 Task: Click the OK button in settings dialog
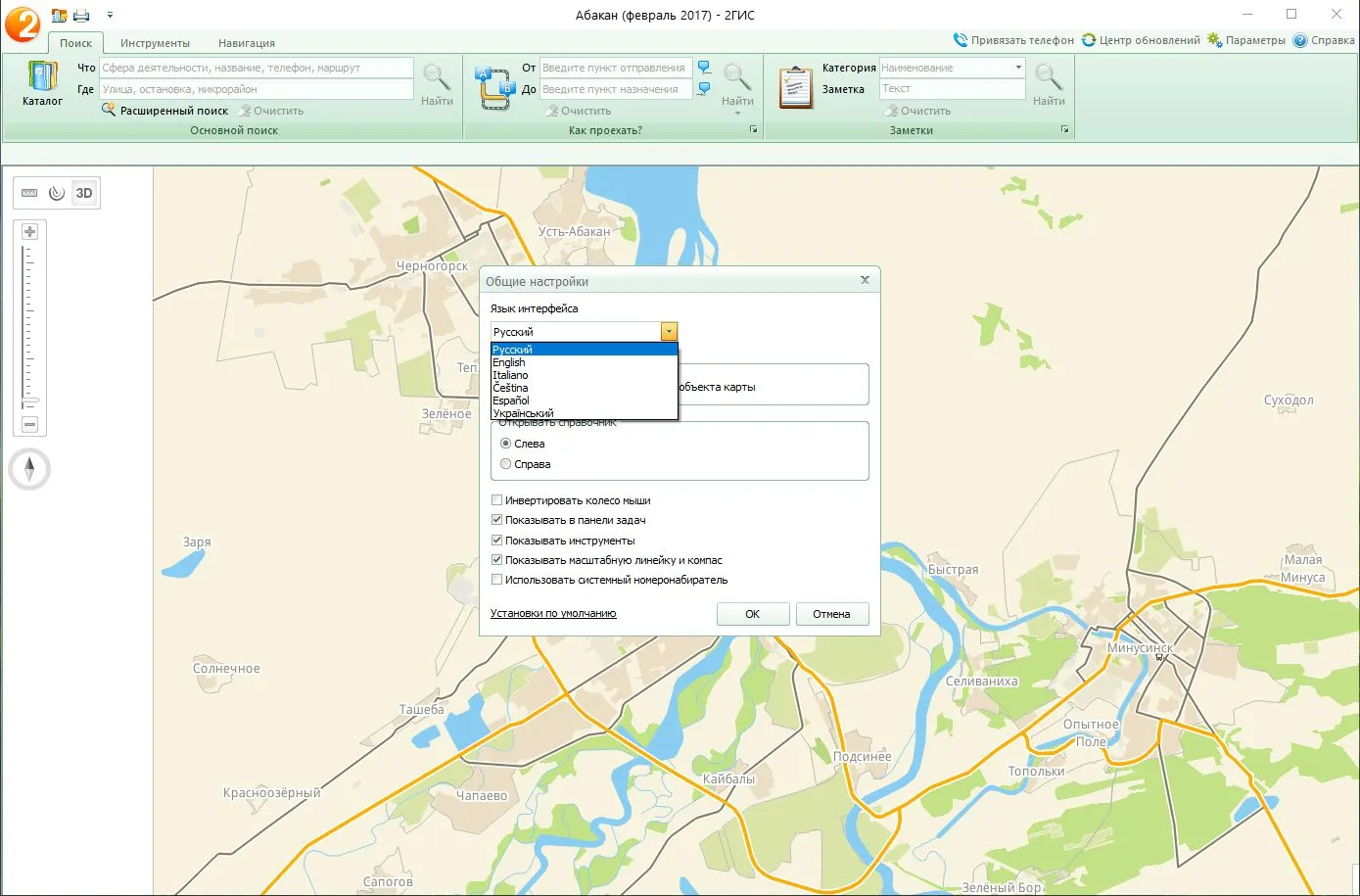click(753, 614)
